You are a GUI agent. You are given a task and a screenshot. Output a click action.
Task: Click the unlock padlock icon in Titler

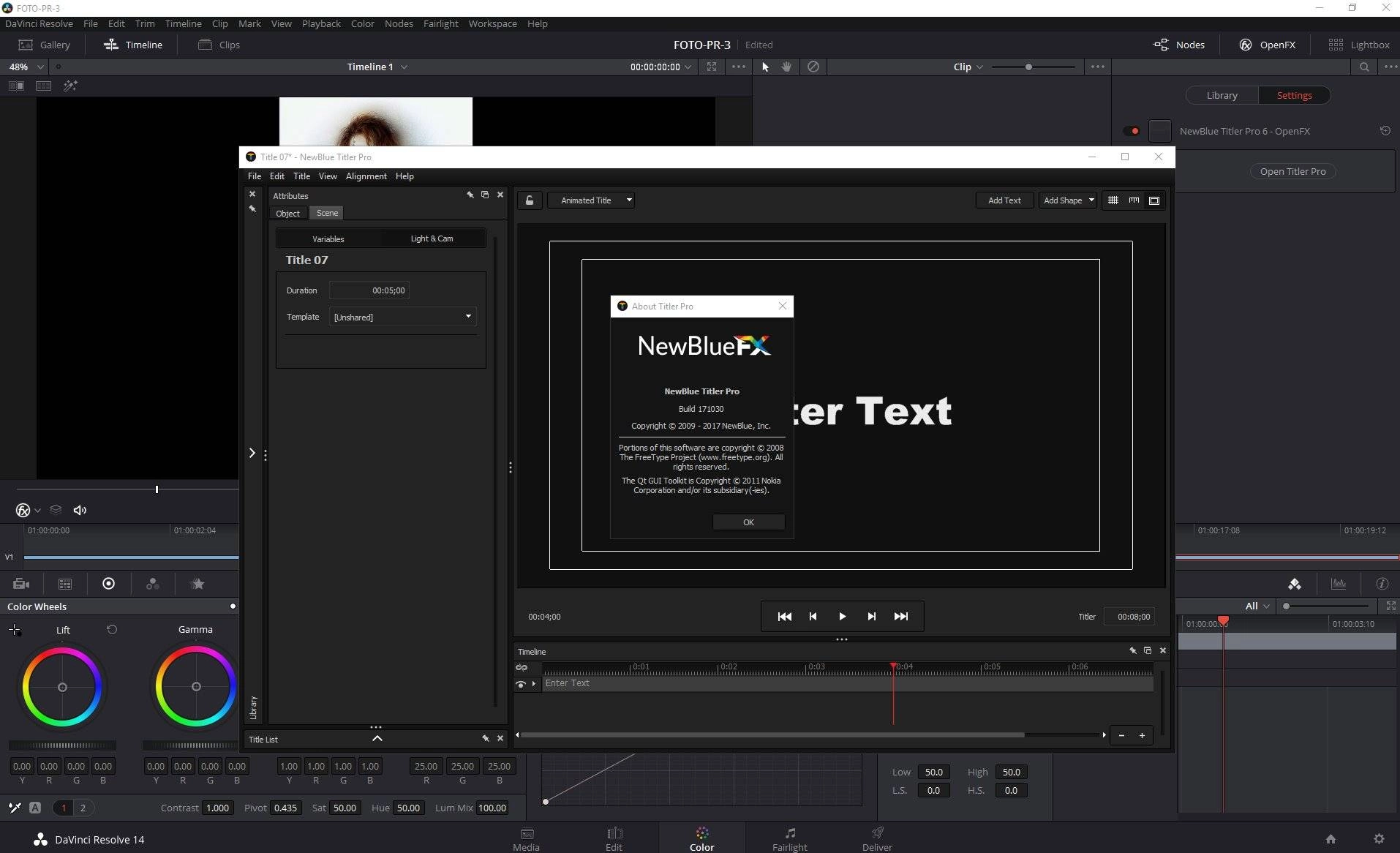[530, 200]
